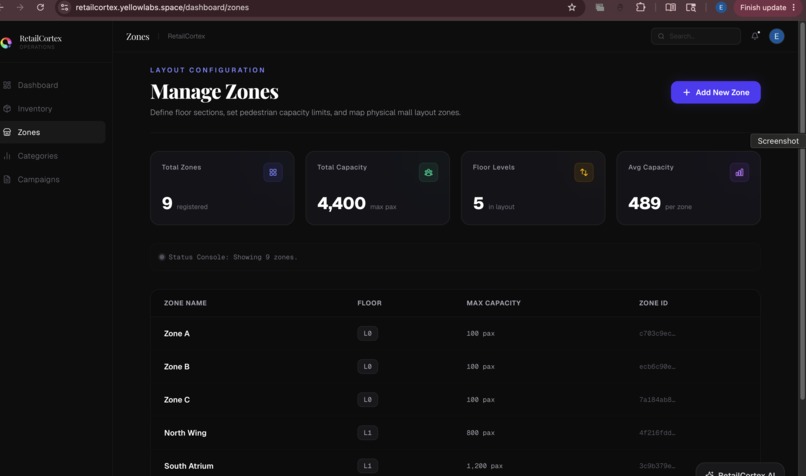Click the ZONE NAME column header
Image resolution: width=806 pixels, height=476 pixels.
[185, 303]
